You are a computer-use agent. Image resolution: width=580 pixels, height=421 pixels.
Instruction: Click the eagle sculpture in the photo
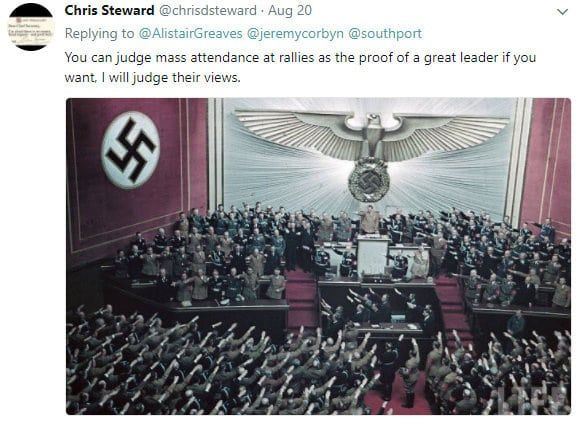(x=371, y=136)
